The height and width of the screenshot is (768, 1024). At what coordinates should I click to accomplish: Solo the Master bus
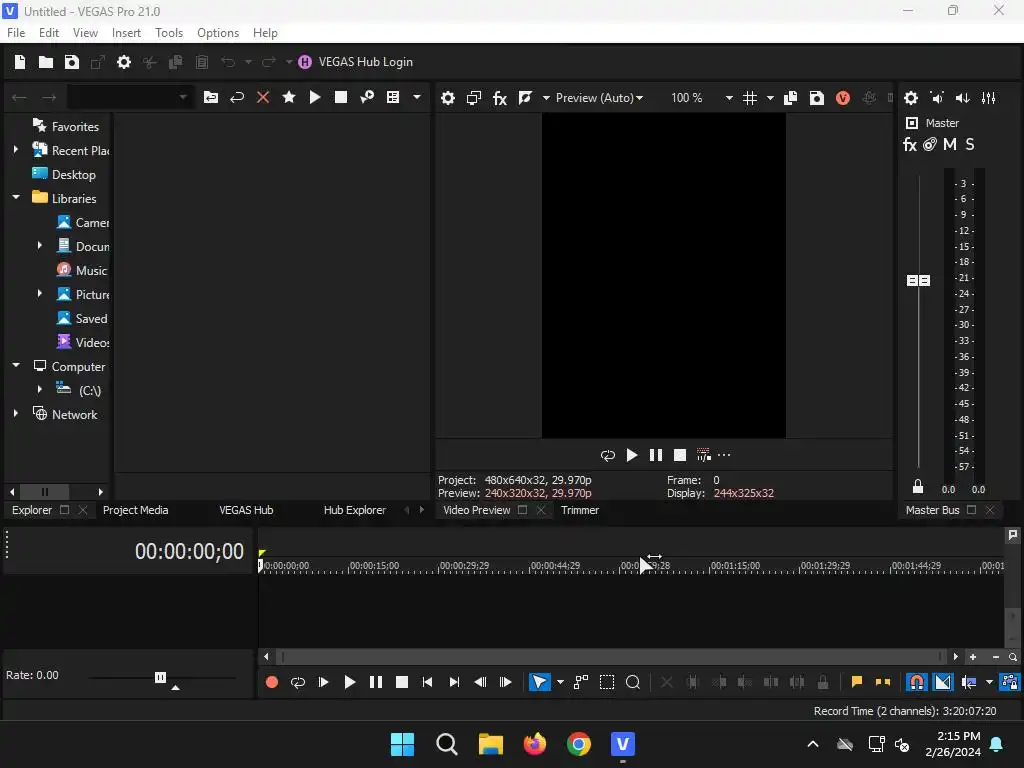[970, 144]
